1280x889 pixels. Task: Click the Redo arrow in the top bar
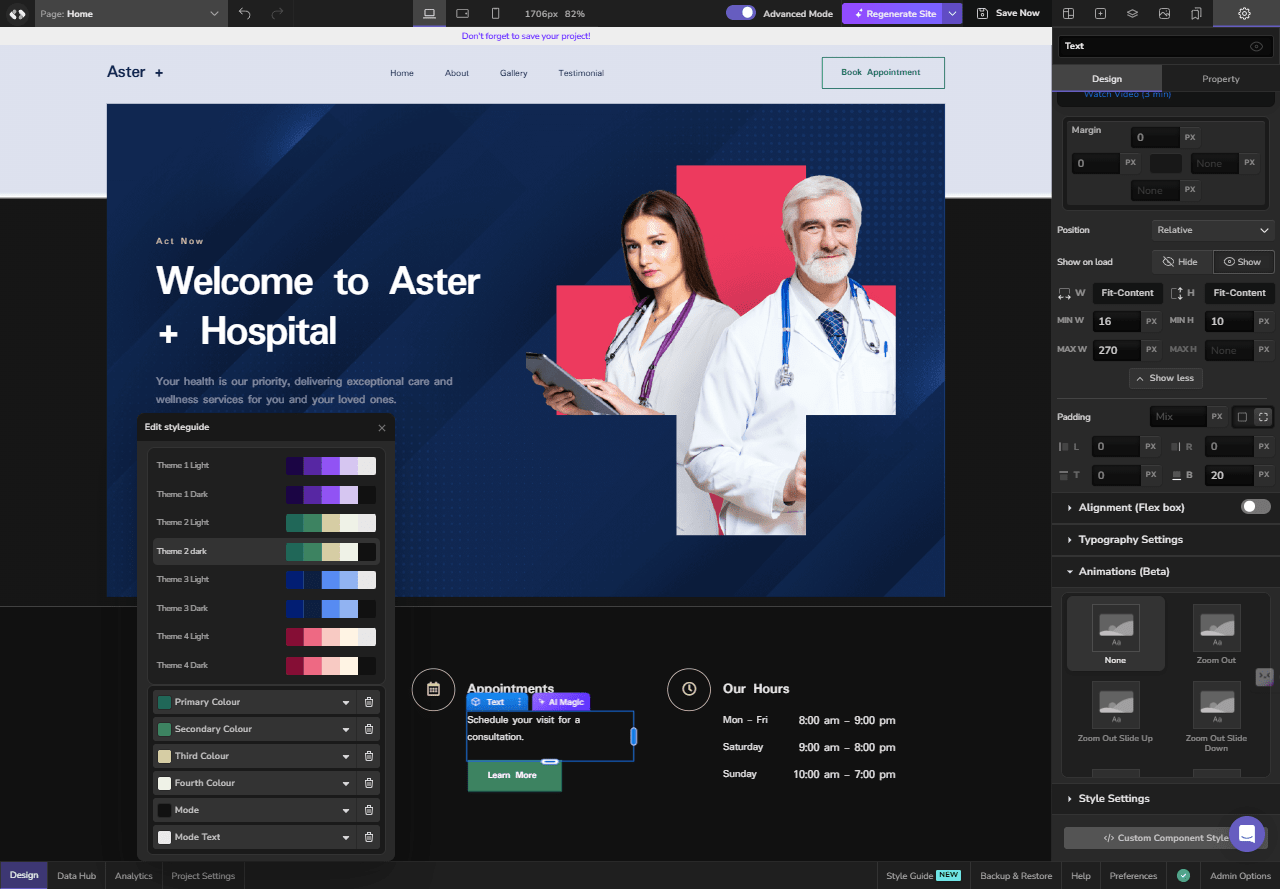tap(277, 13)
